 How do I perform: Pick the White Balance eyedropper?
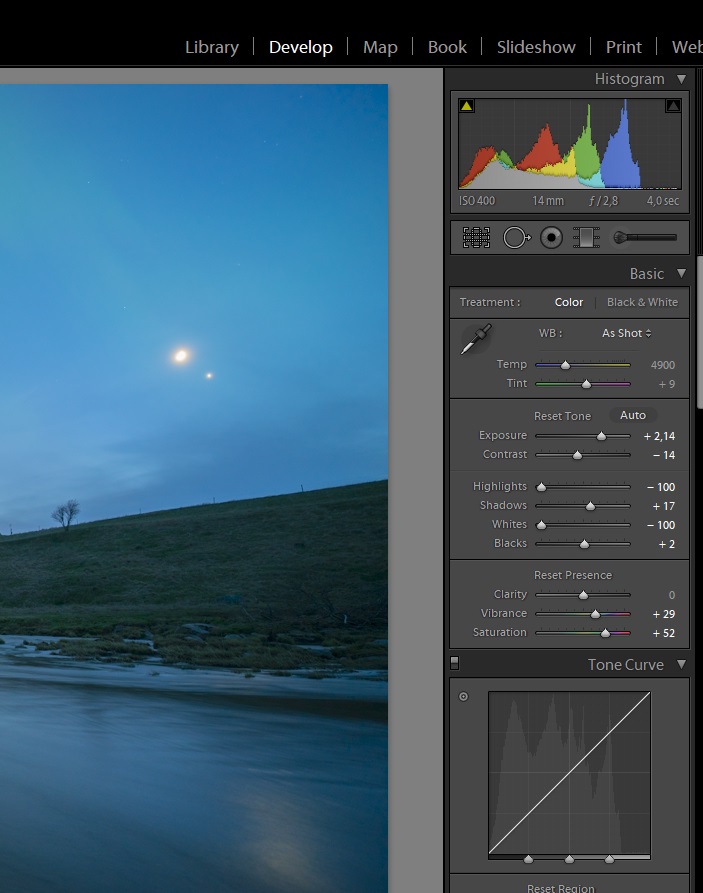476,340
